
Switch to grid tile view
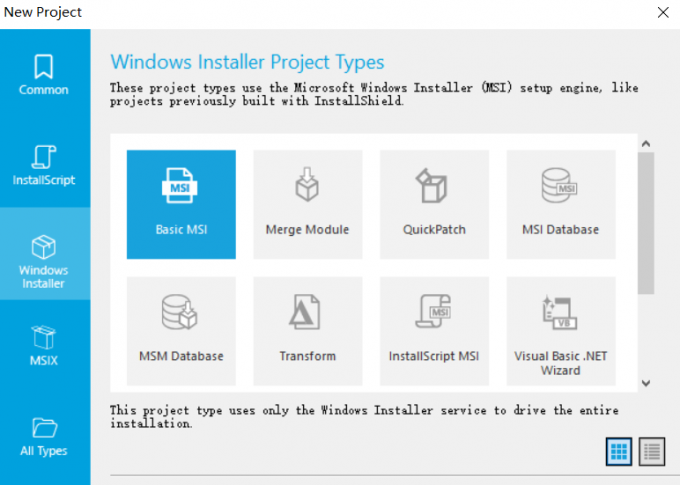pyautogui.click(x=618, y=452)
